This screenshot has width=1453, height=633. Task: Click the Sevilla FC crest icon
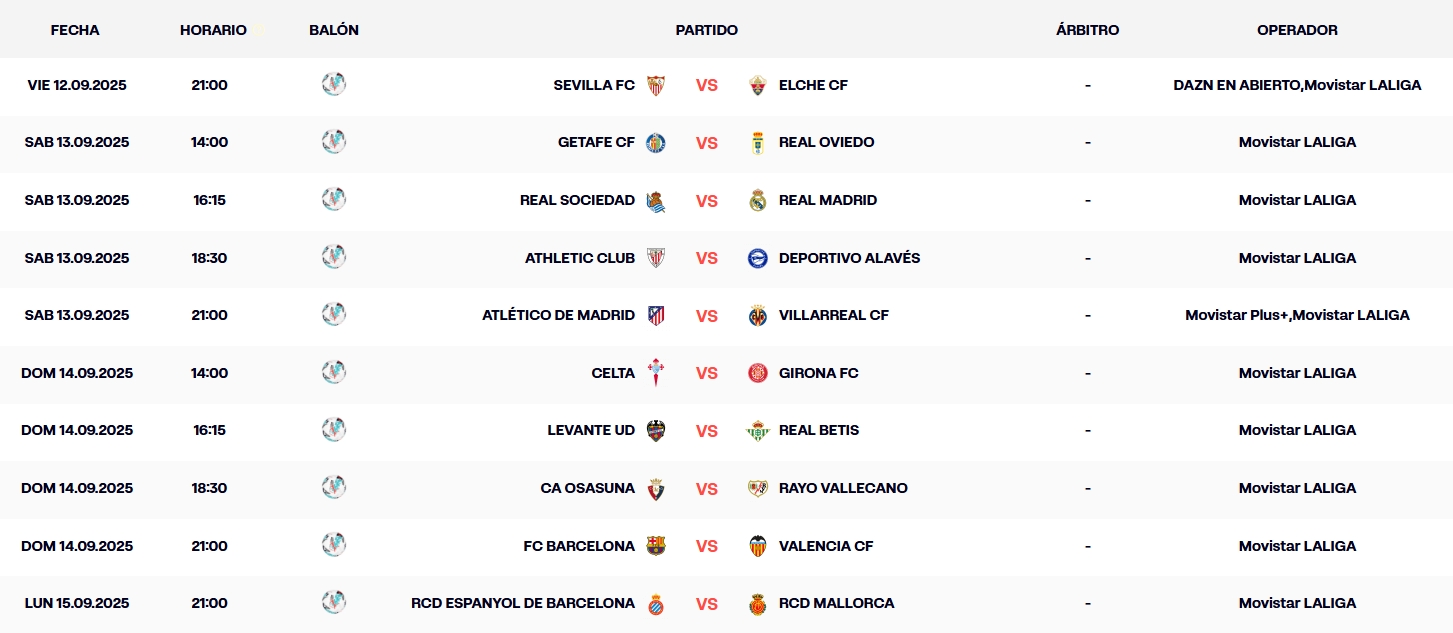coord(656,85)
